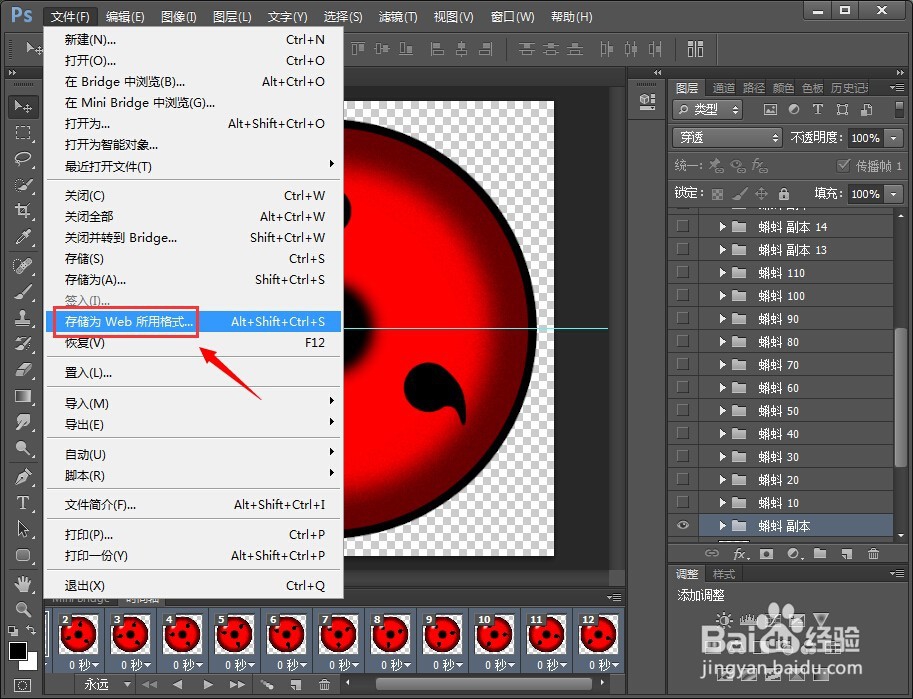
Task: Select the Path Selection tool
Action: click(23, 528)
